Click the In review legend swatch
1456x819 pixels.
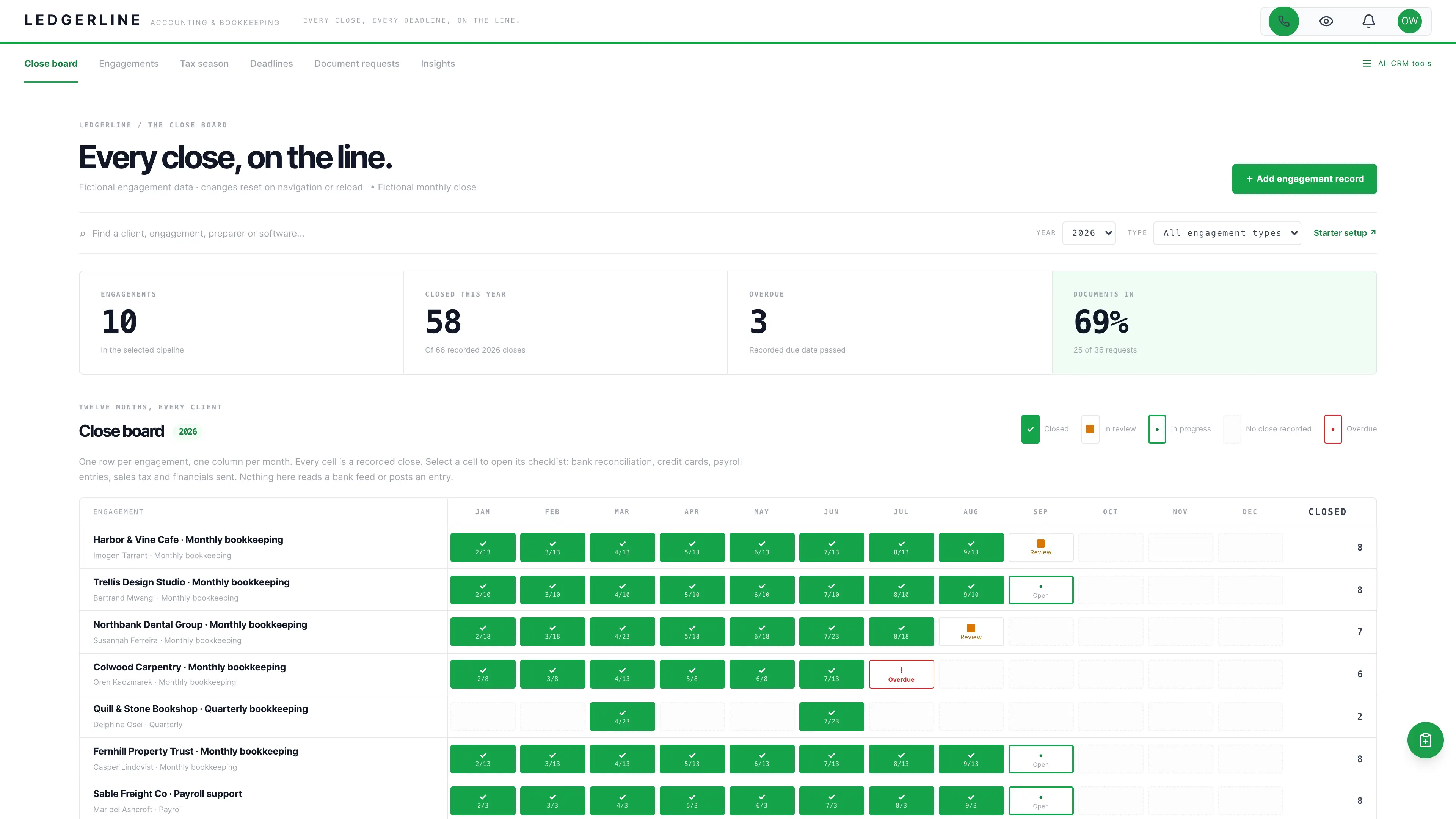[x=1090, y=429]
